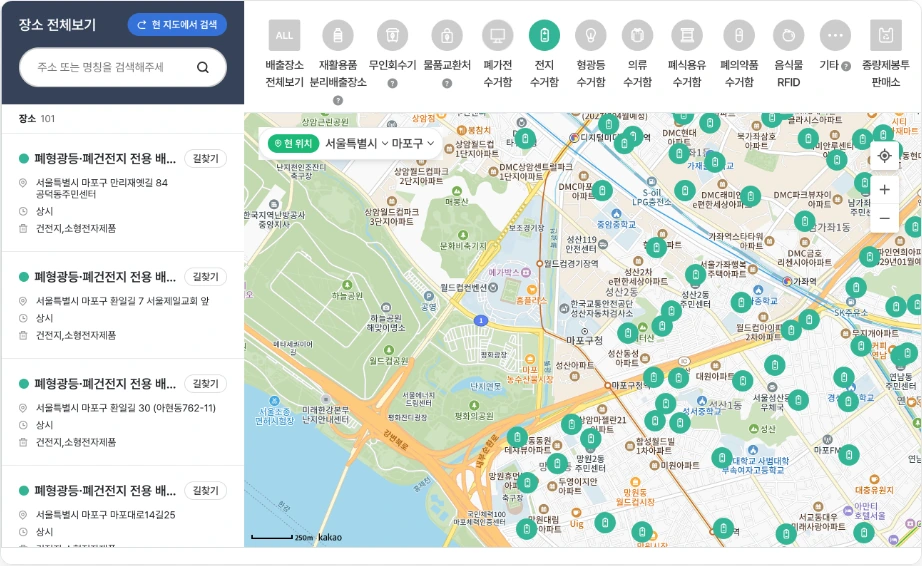Select the 전지 수거함 green category icon
This screenshot has height=566, width=922.
click(x=544, y=35)
